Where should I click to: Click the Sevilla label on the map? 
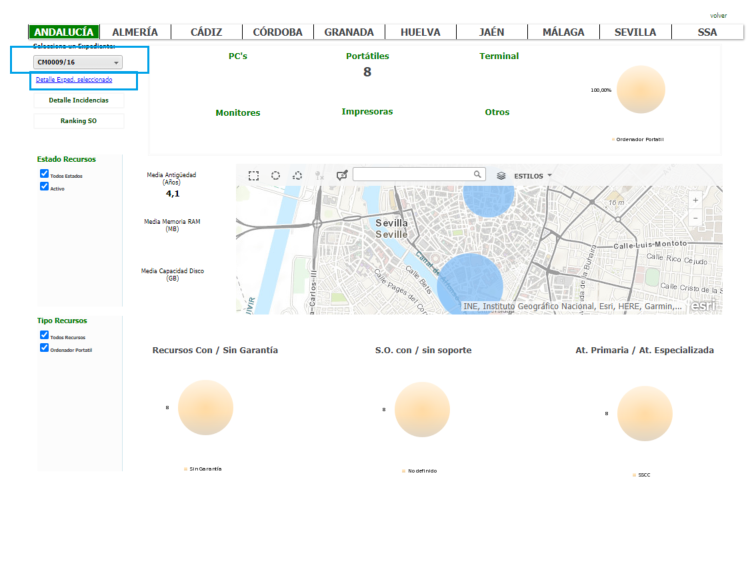[392, 223]
